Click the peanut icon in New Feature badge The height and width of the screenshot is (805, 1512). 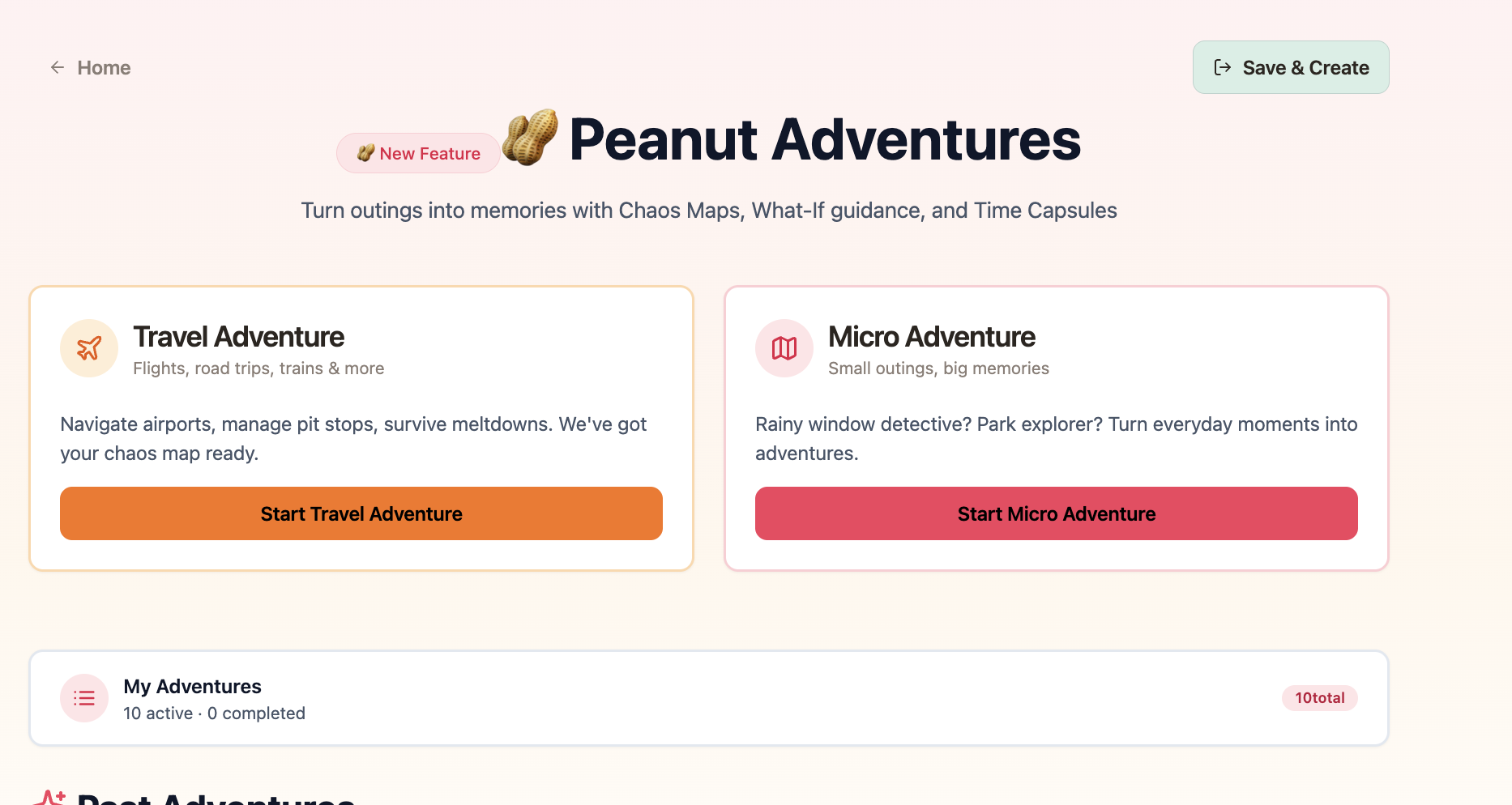(x=366, y=153)
